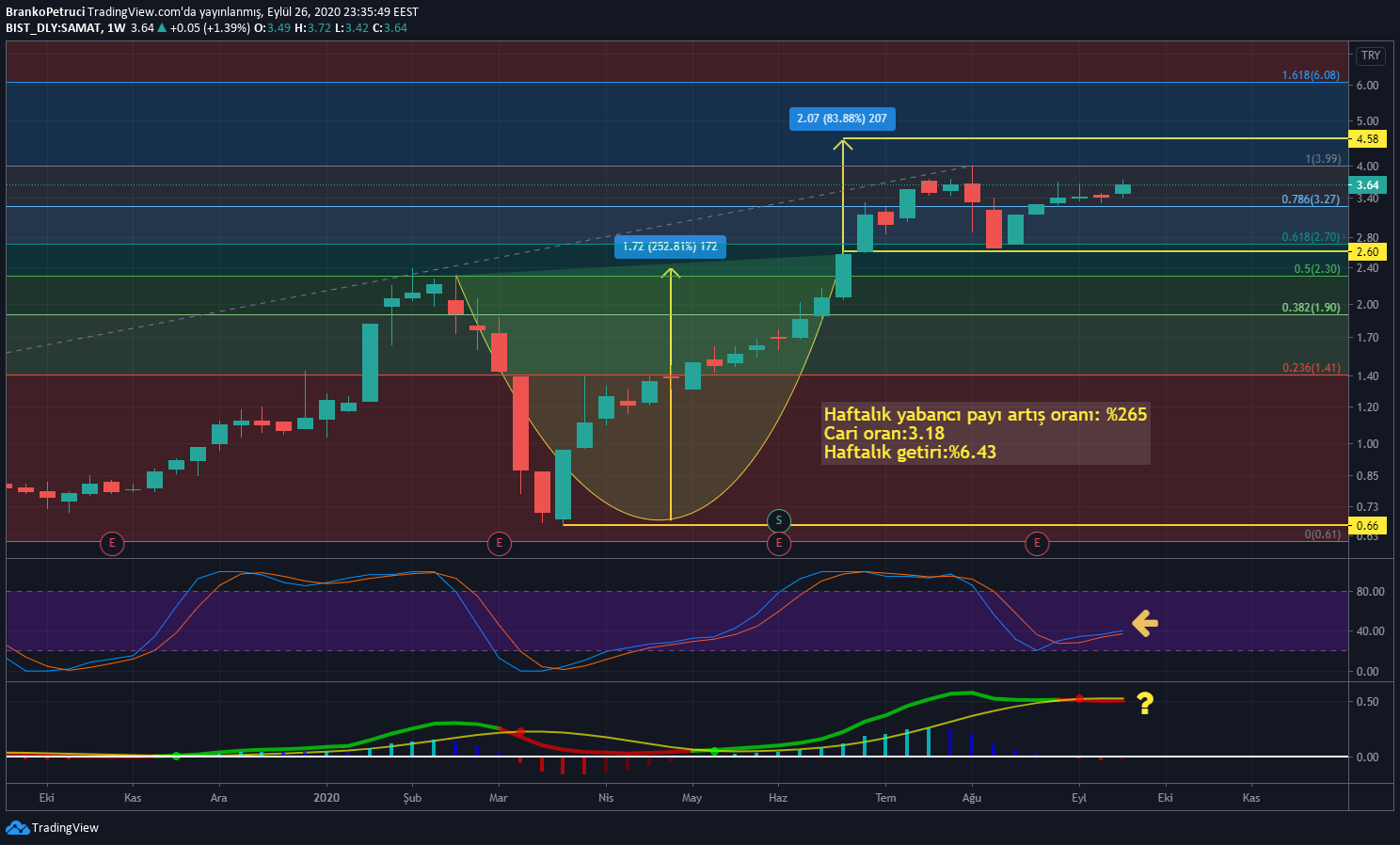Click the 2020 label on the time axis
The height and width of the screenshot is (845, 1400).
(x=326, y=798)
